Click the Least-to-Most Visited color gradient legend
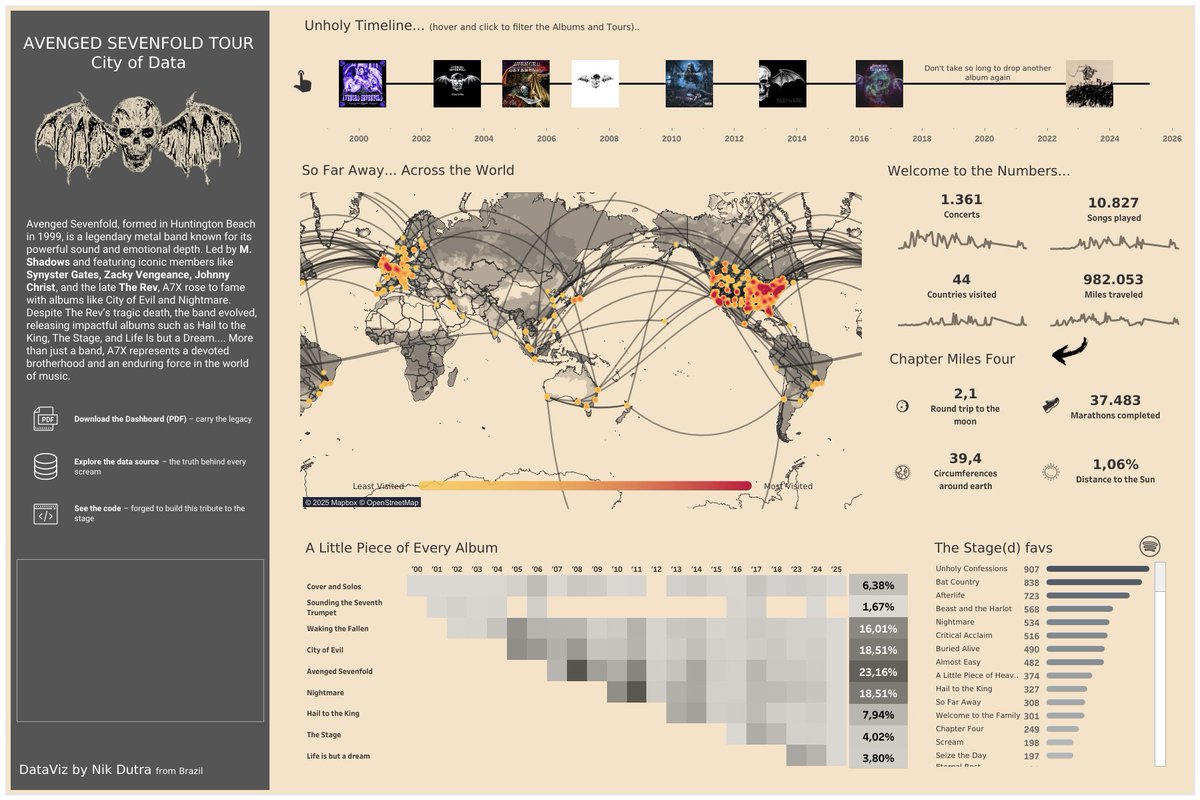Screen dimensions: 1200x800 pos(584,486)
